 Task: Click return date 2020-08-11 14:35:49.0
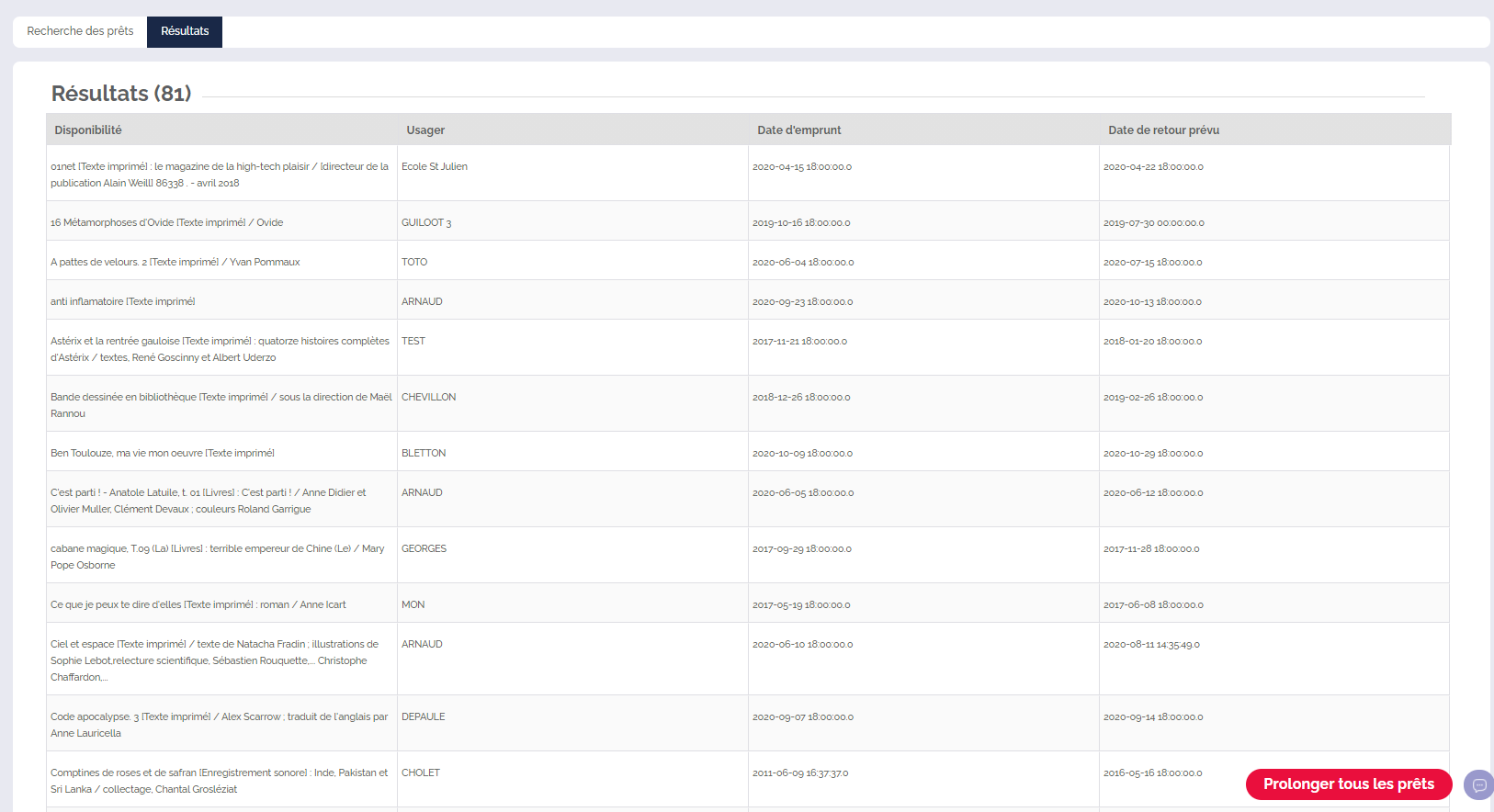pos(1151,644)
